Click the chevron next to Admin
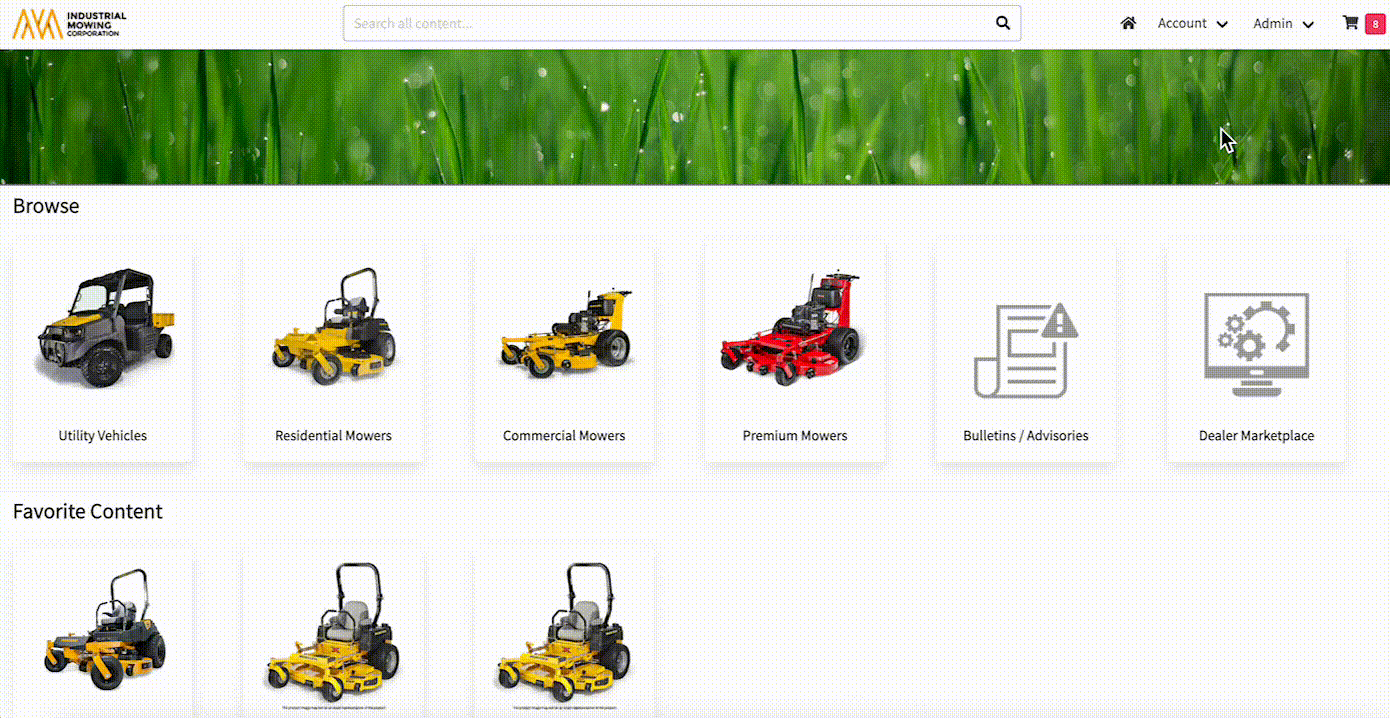The height and width of the screenshot is (718, 1390). coord(1308,24)
